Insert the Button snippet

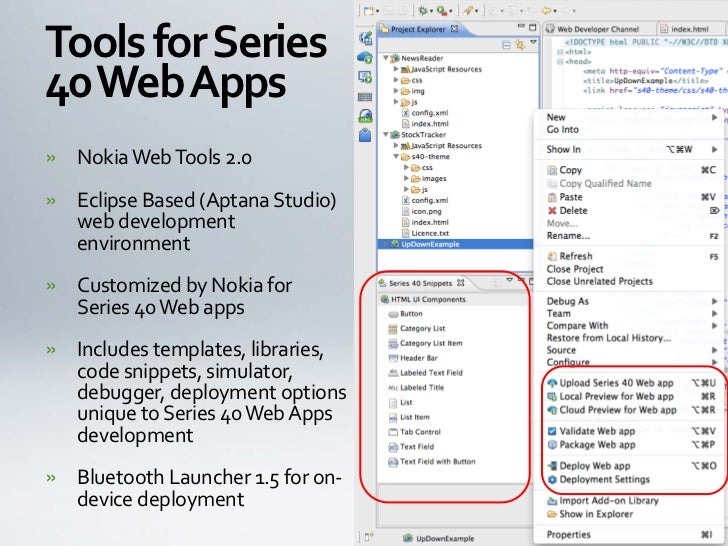coord(405,314)
